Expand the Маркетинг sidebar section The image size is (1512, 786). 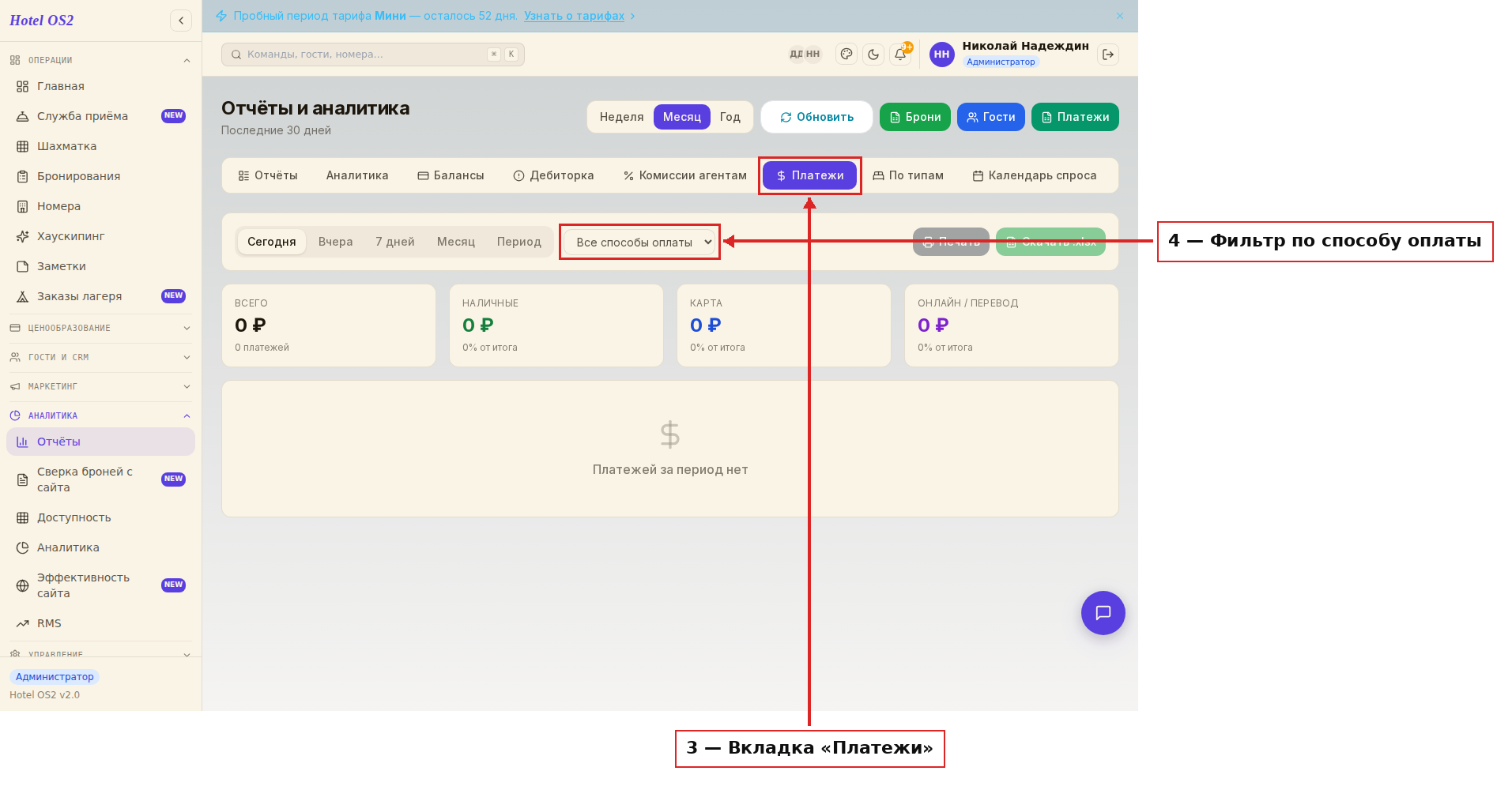click(100, 386)
